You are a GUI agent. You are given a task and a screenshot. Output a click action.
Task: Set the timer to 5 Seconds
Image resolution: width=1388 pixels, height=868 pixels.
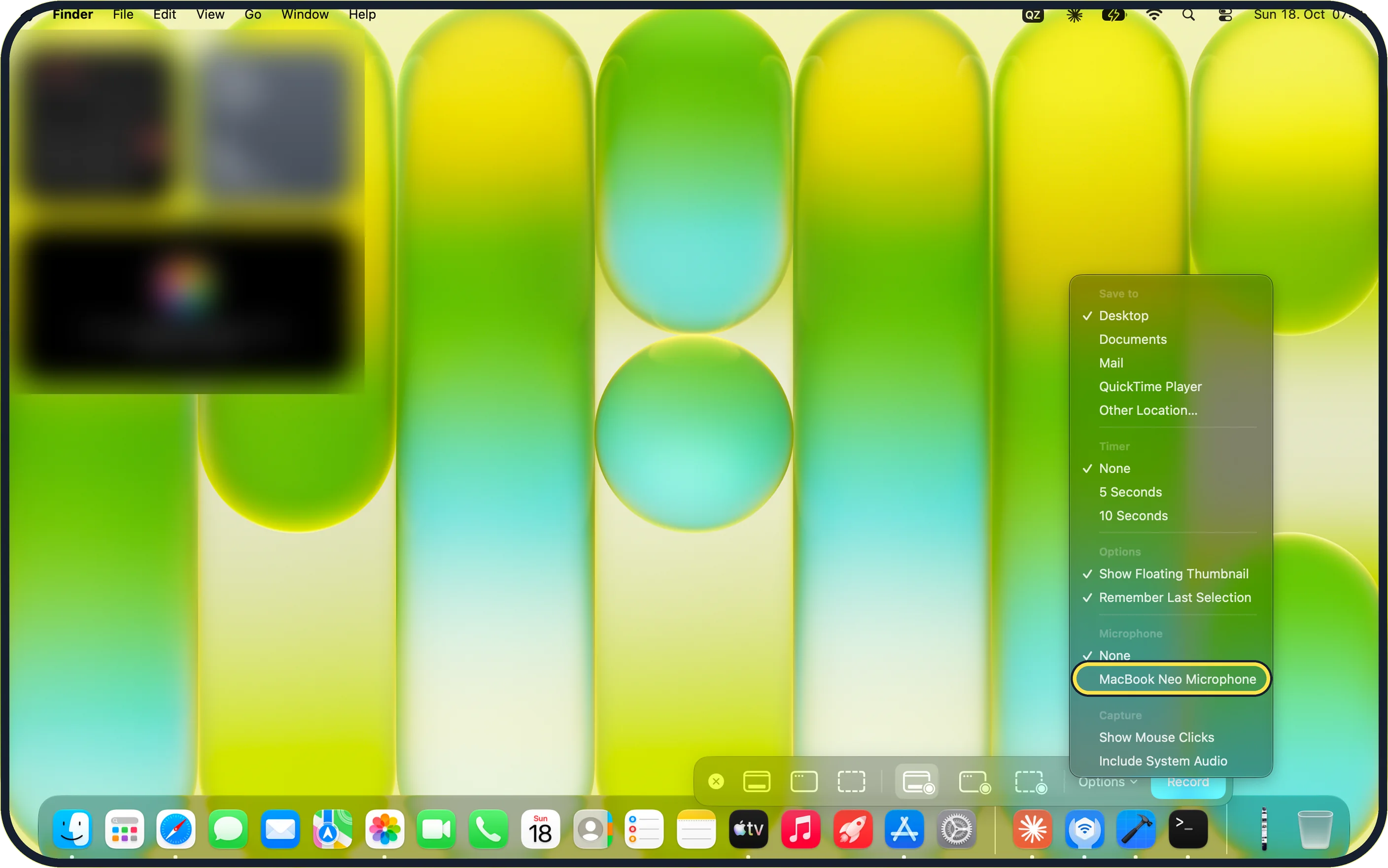click(x=1170, y=492)
